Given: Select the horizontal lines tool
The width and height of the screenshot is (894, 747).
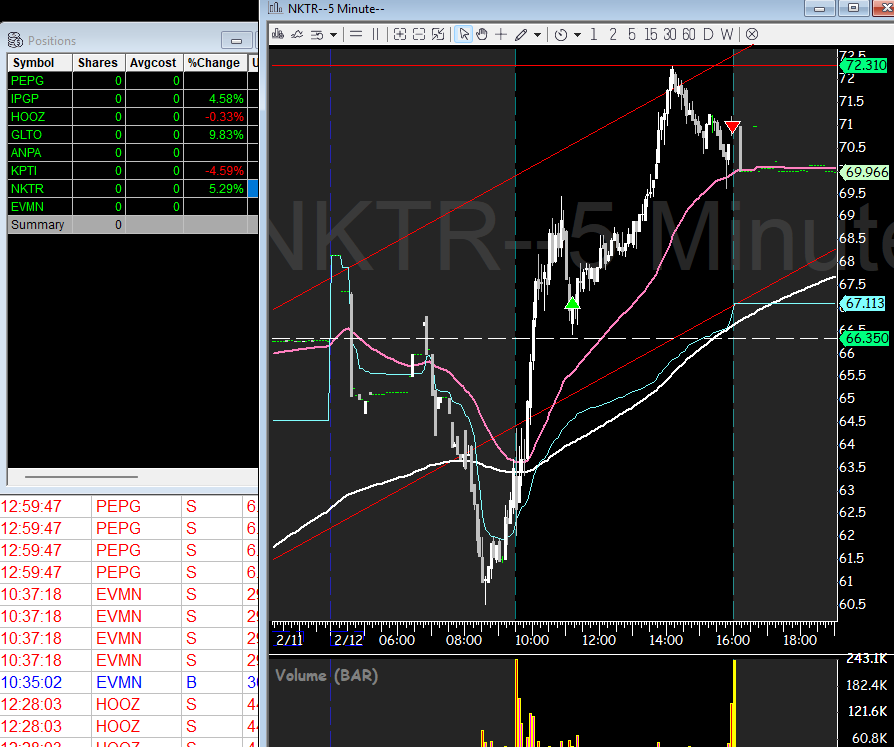Looking at the screenshot, I should 356,35.
